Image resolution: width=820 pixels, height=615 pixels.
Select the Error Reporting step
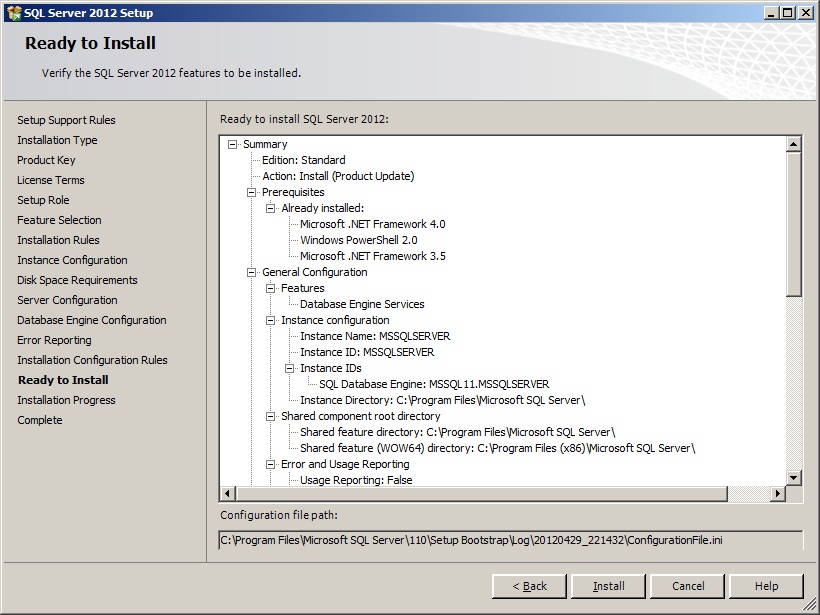pyautogui.click(x=54, y=340)
